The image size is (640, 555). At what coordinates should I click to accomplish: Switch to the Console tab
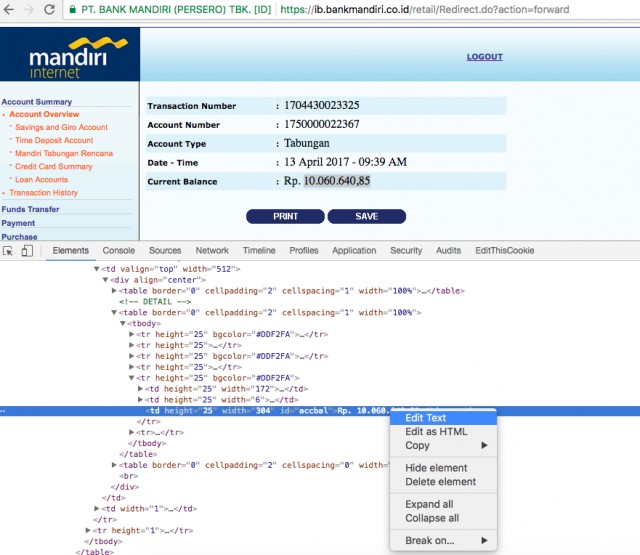119,251
